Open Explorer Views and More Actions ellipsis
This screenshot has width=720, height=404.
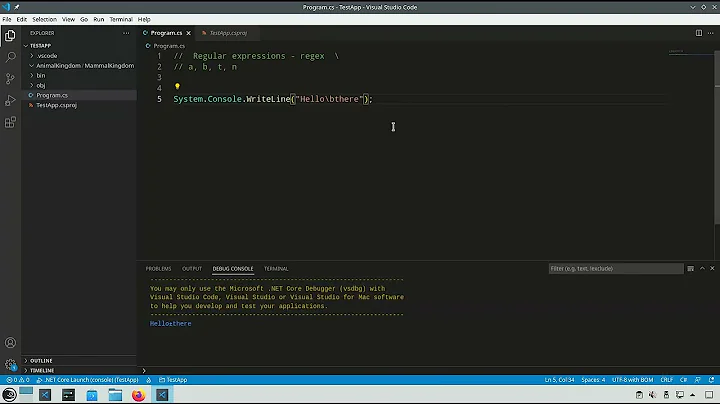pyautogui.click(x=126, y=33)
